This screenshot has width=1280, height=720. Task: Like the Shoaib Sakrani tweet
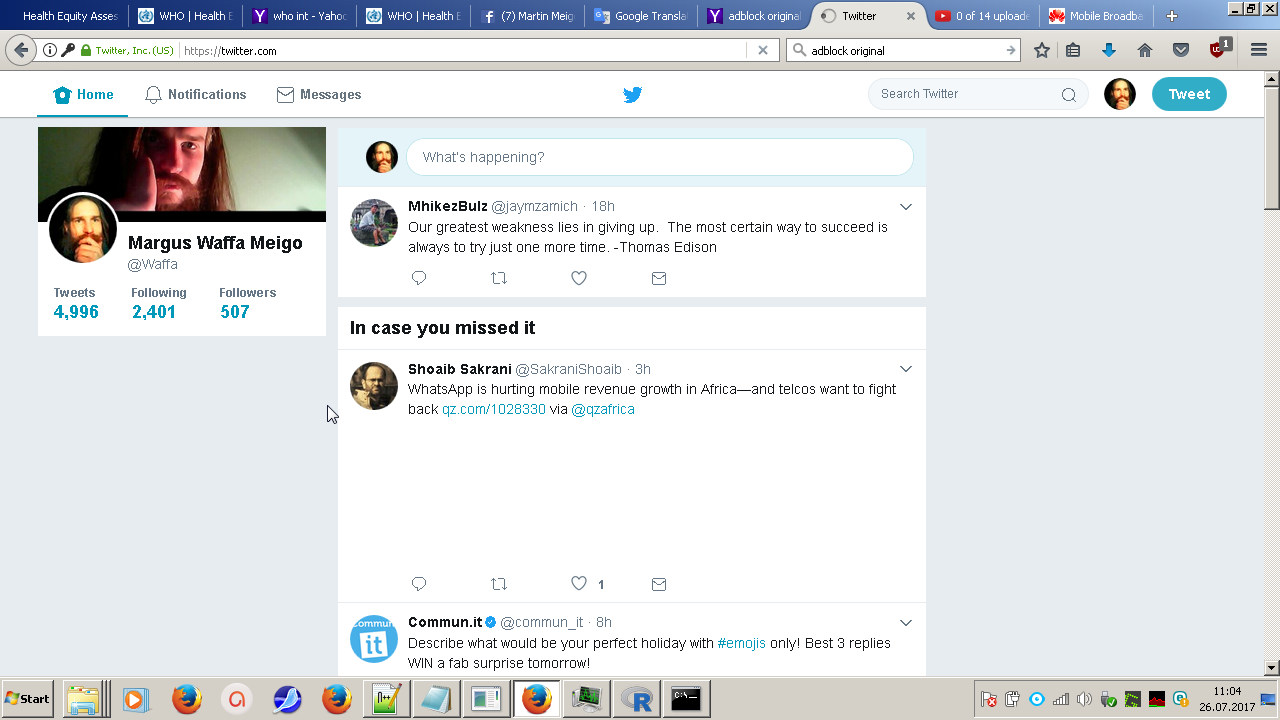[579, 584]
